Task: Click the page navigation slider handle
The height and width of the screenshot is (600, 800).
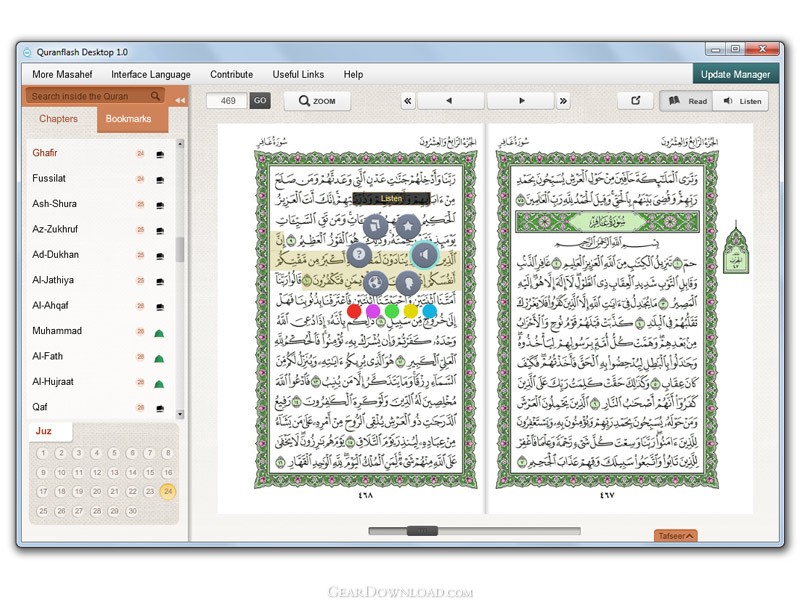Action: tap(422, 531)
